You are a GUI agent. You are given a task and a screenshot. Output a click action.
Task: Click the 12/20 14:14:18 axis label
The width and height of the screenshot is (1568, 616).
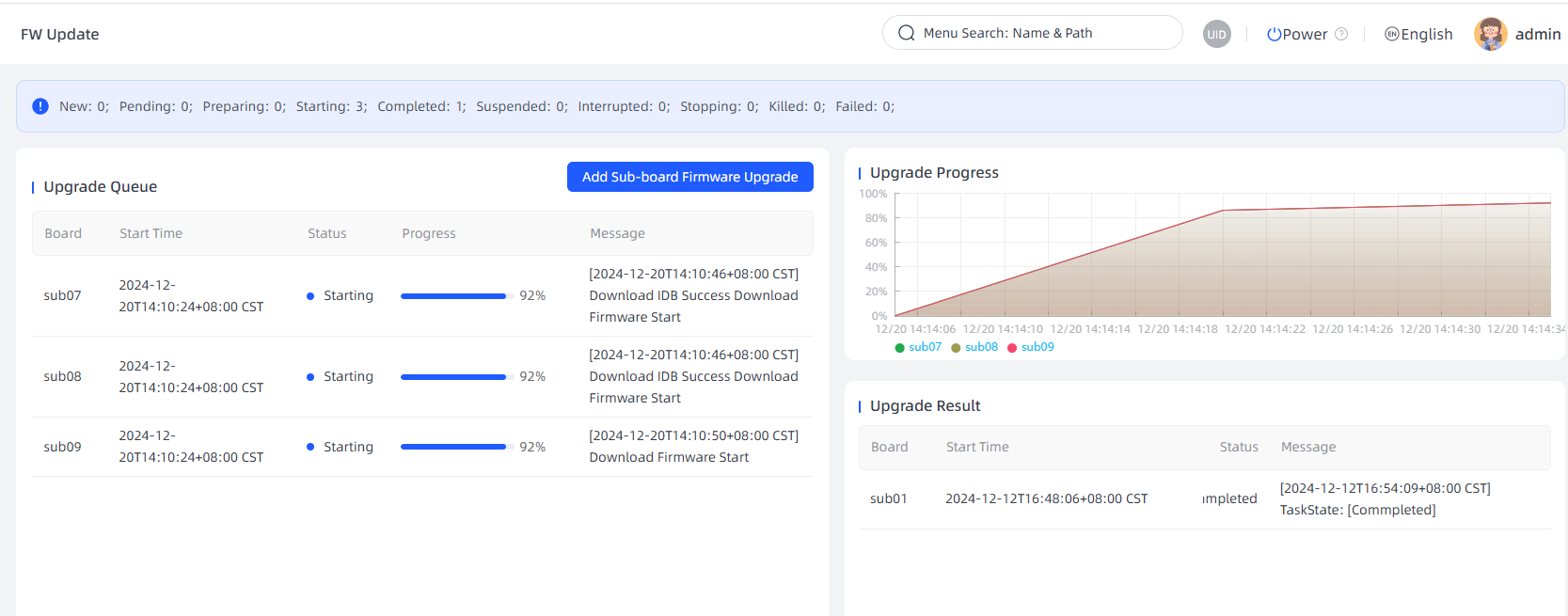point(1178,329)
